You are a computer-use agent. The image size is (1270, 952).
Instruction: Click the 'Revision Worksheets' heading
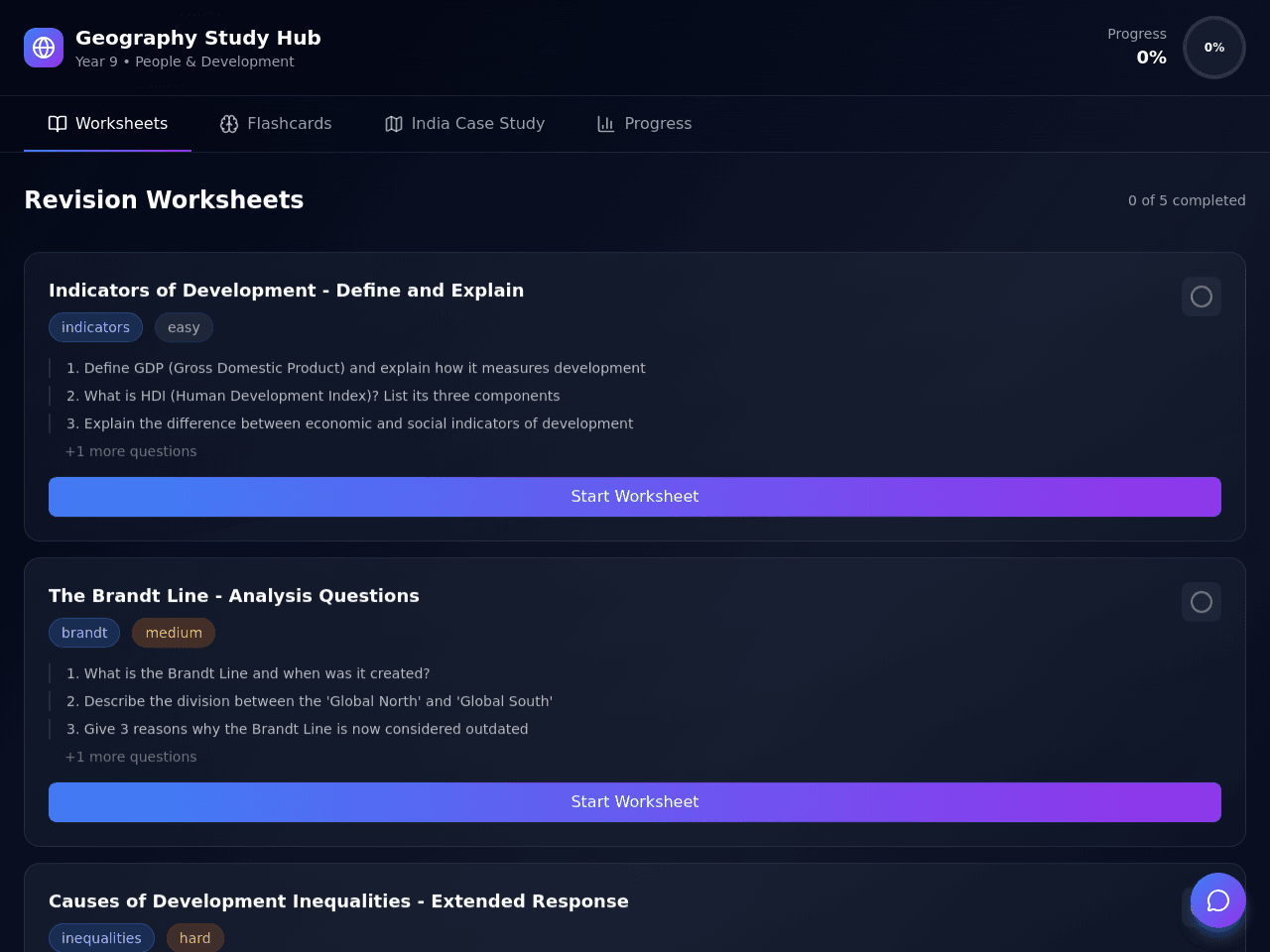[164, 200]
